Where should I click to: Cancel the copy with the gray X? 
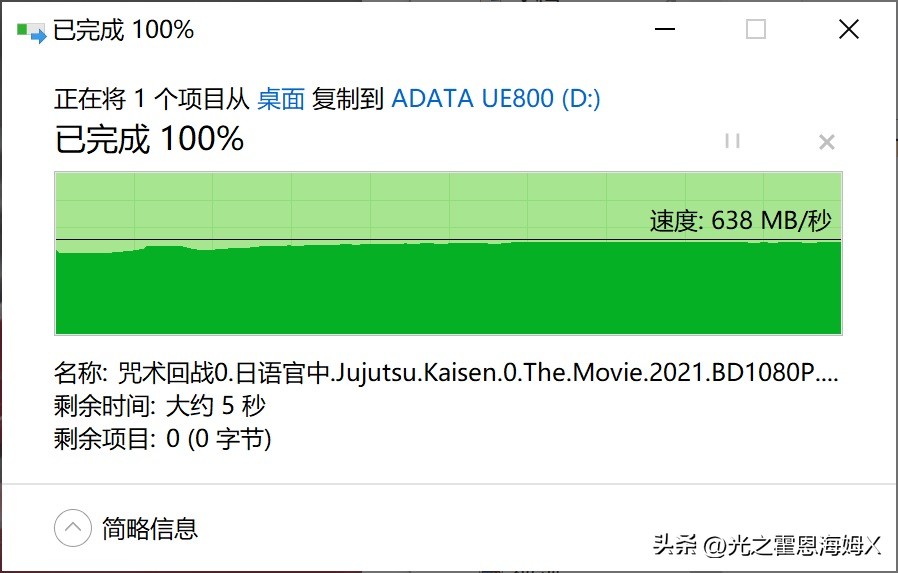[x=826, y=142]
